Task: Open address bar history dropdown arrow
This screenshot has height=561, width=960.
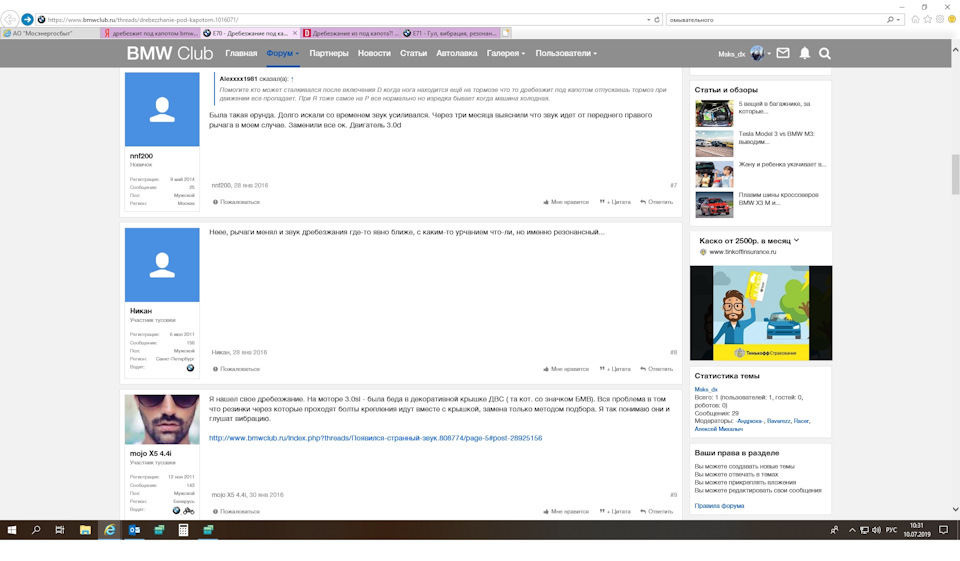Action: (x=648, y=20)
